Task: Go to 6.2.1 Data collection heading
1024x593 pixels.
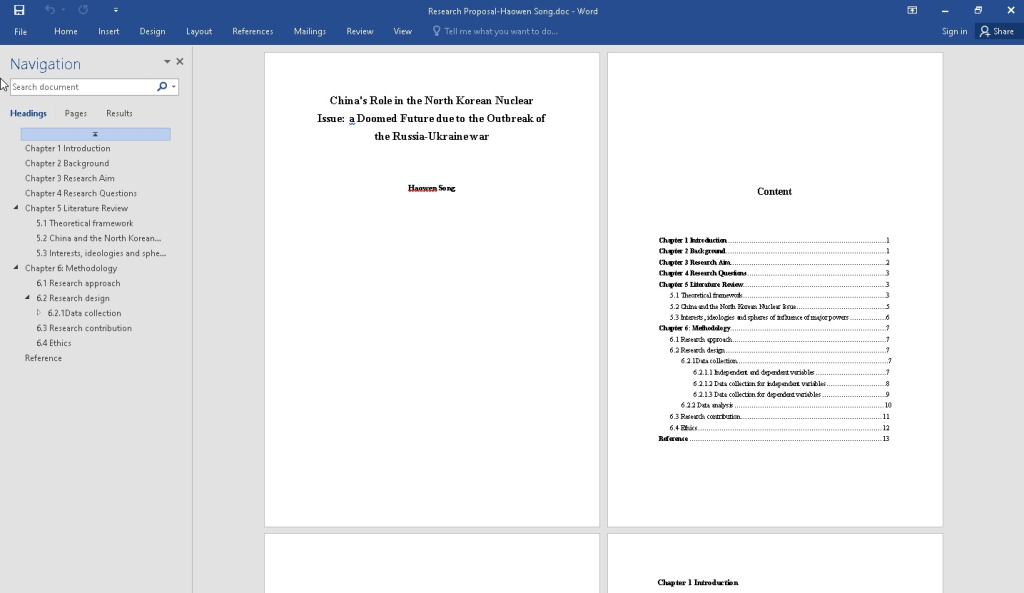Action: [84, 313]
